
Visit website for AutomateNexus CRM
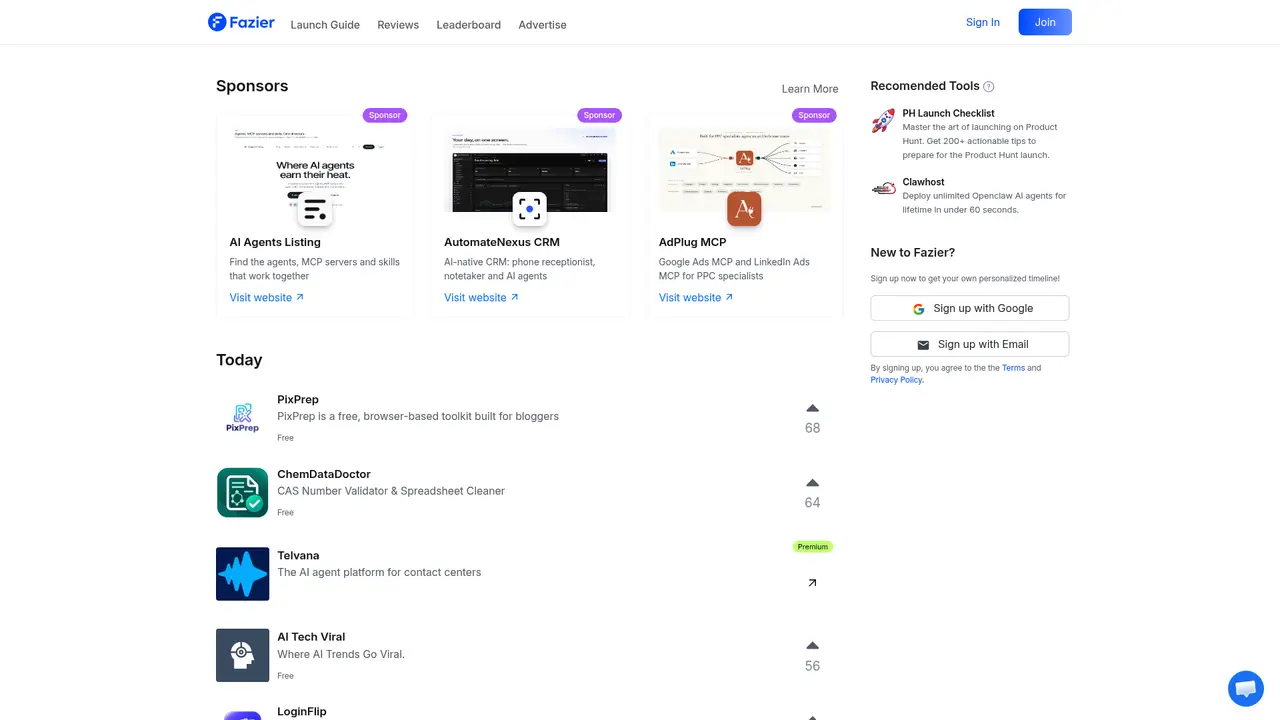point(482,297)
